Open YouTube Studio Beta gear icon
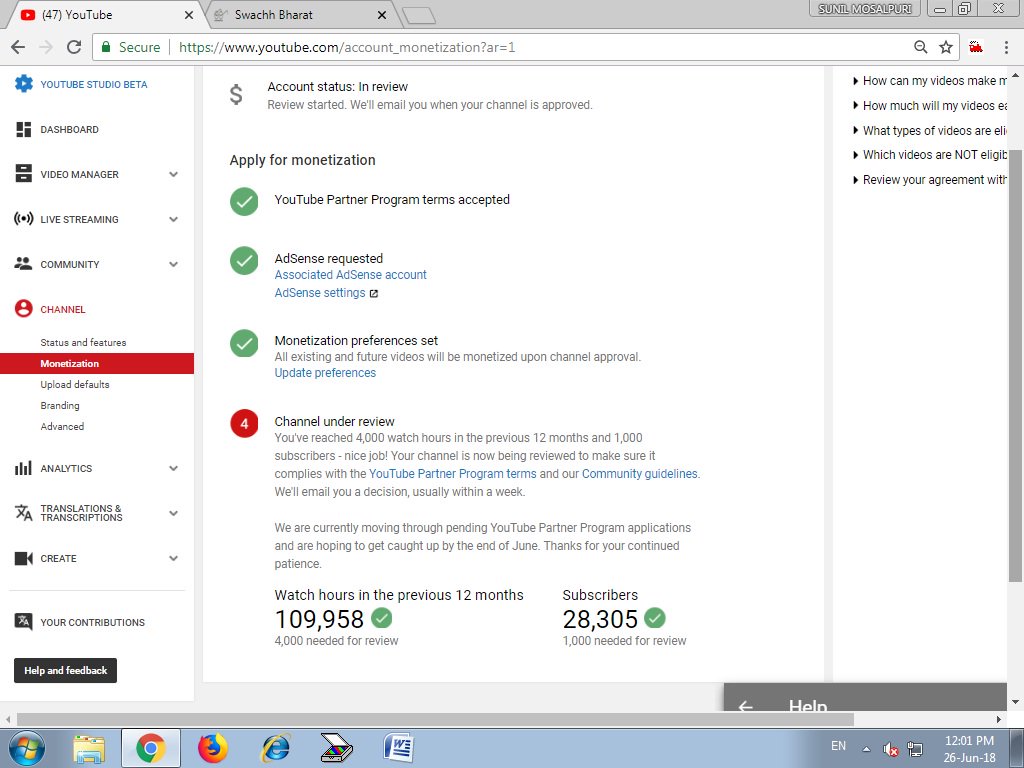Screen dimensions: 1024x768 coord(24,84)
